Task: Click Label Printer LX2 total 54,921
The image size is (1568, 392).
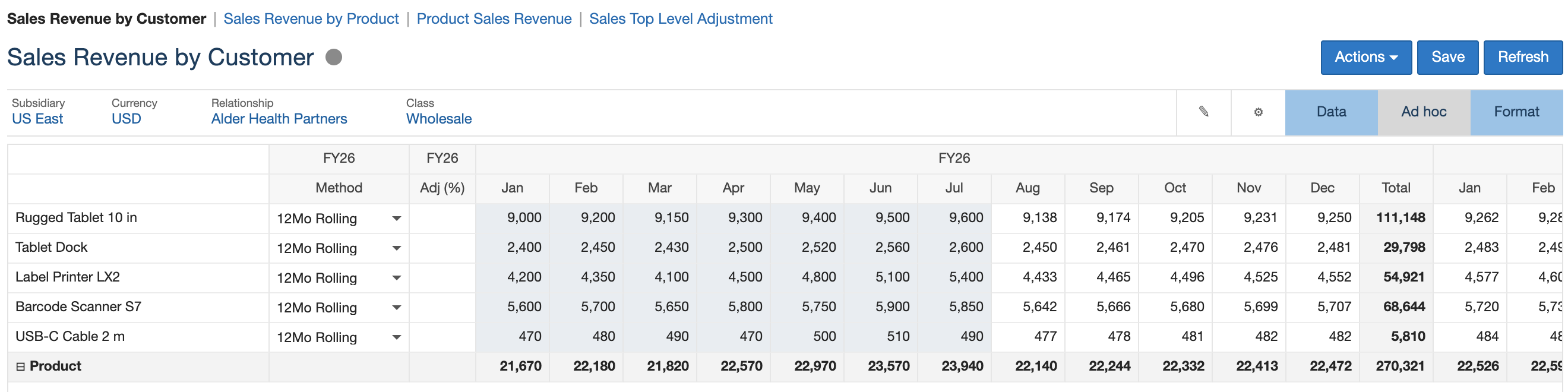Action: [1396, 277]
